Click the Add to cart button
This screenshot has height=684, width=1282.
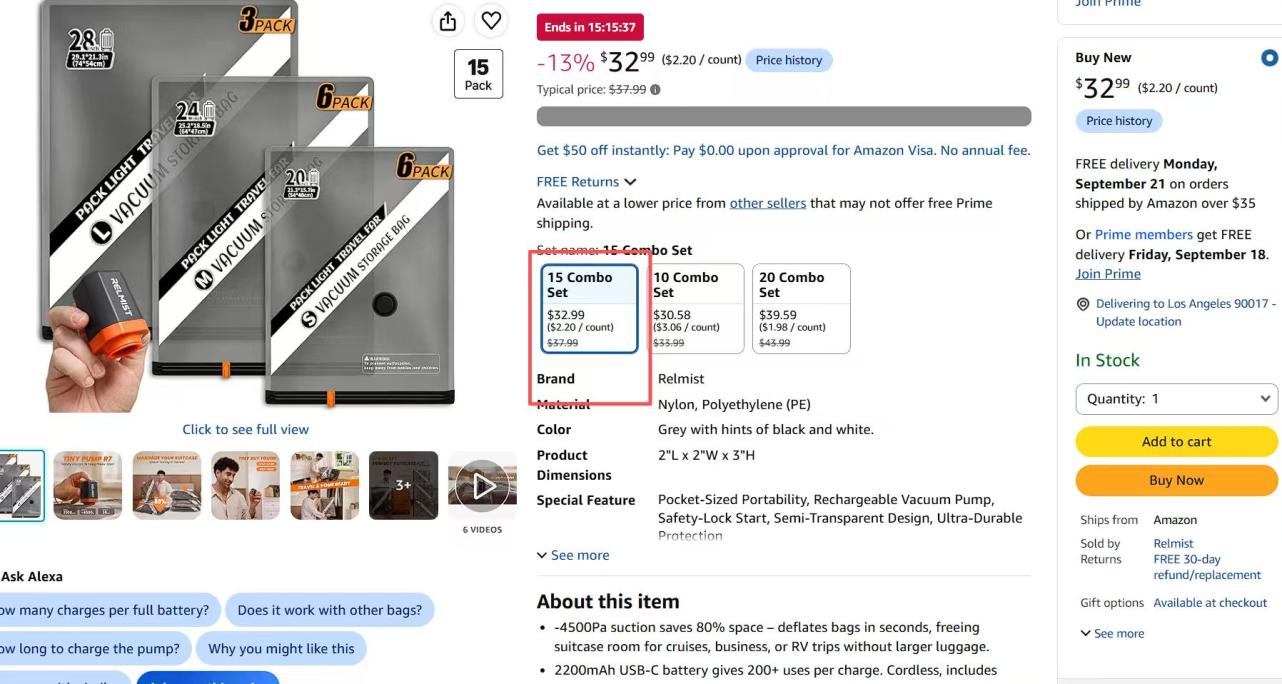[1176, 441]
